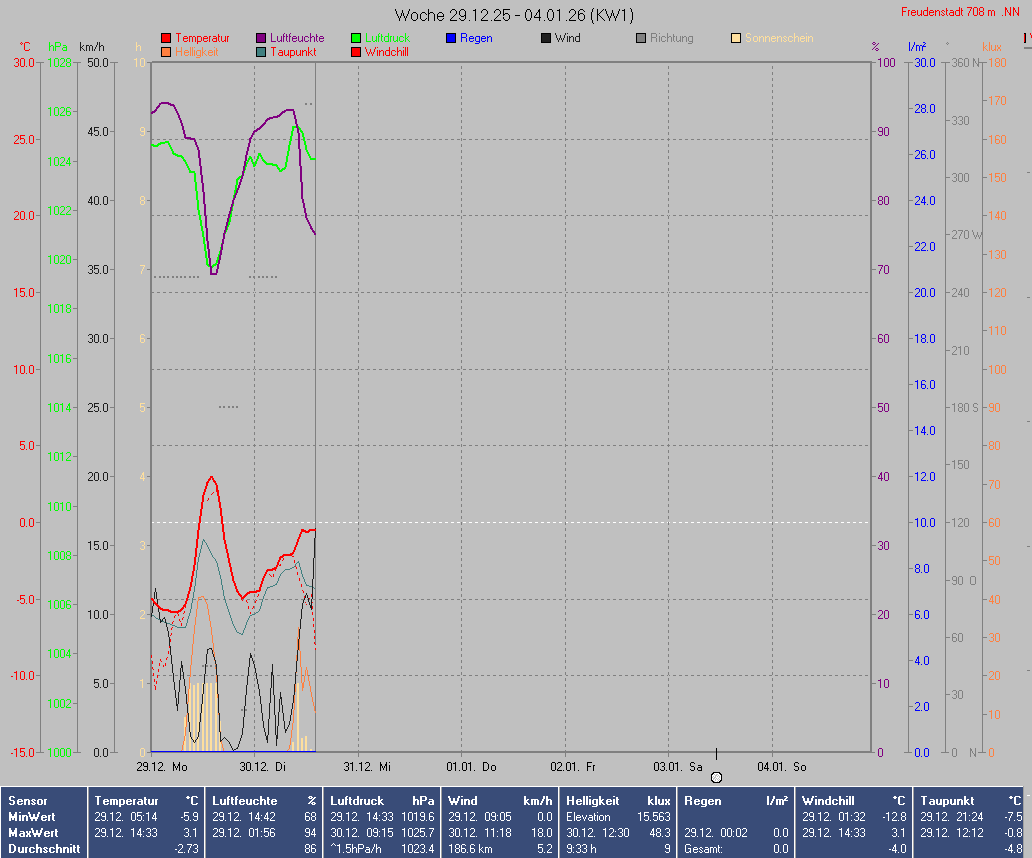
Task: Click the 31.12. Mi date label
Action: click(367, 767)
